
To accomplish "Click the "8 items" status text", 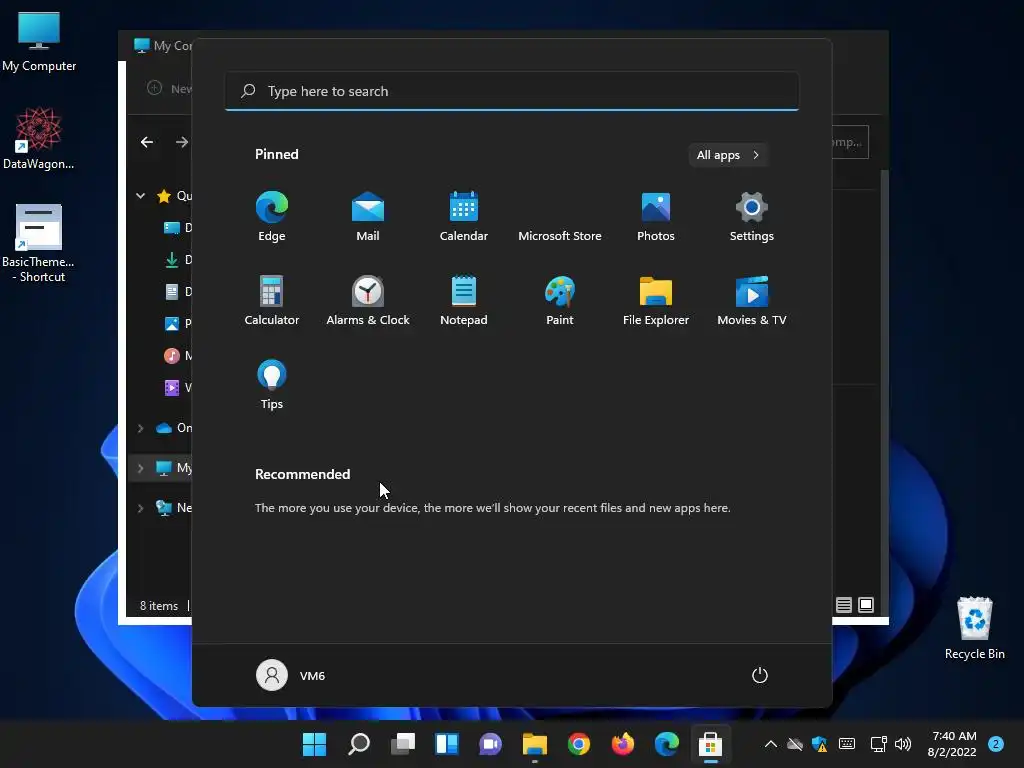I will [159, 606].
